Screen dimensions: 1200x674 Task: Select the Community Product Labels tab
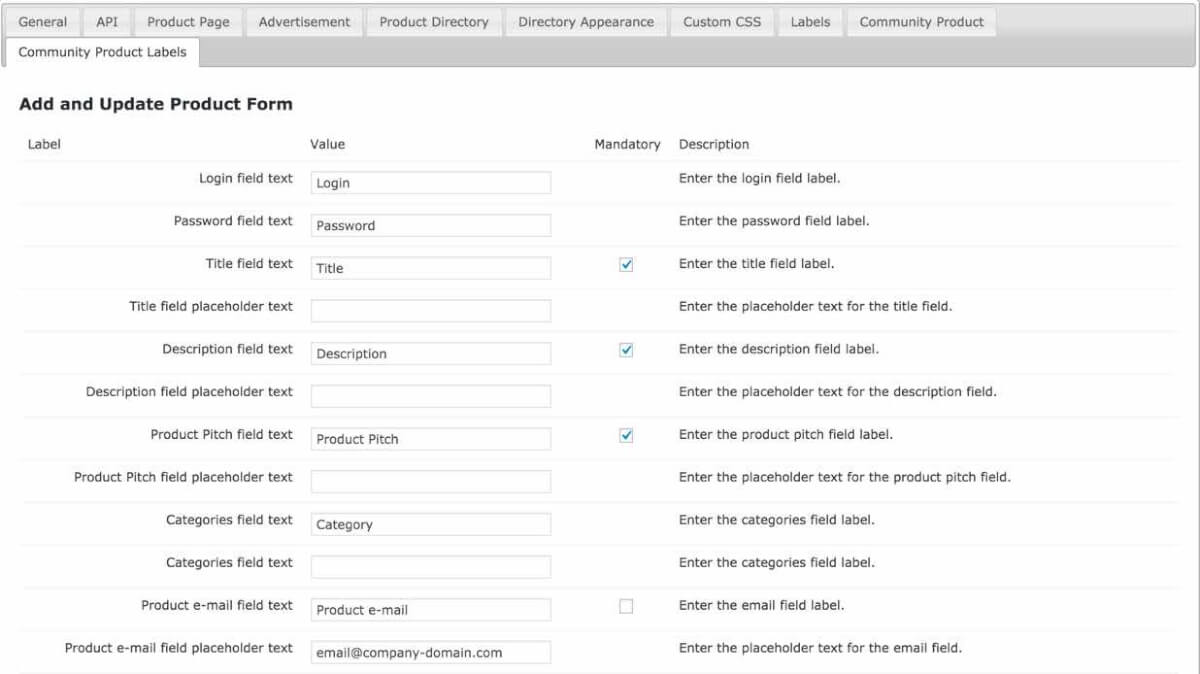102,52
